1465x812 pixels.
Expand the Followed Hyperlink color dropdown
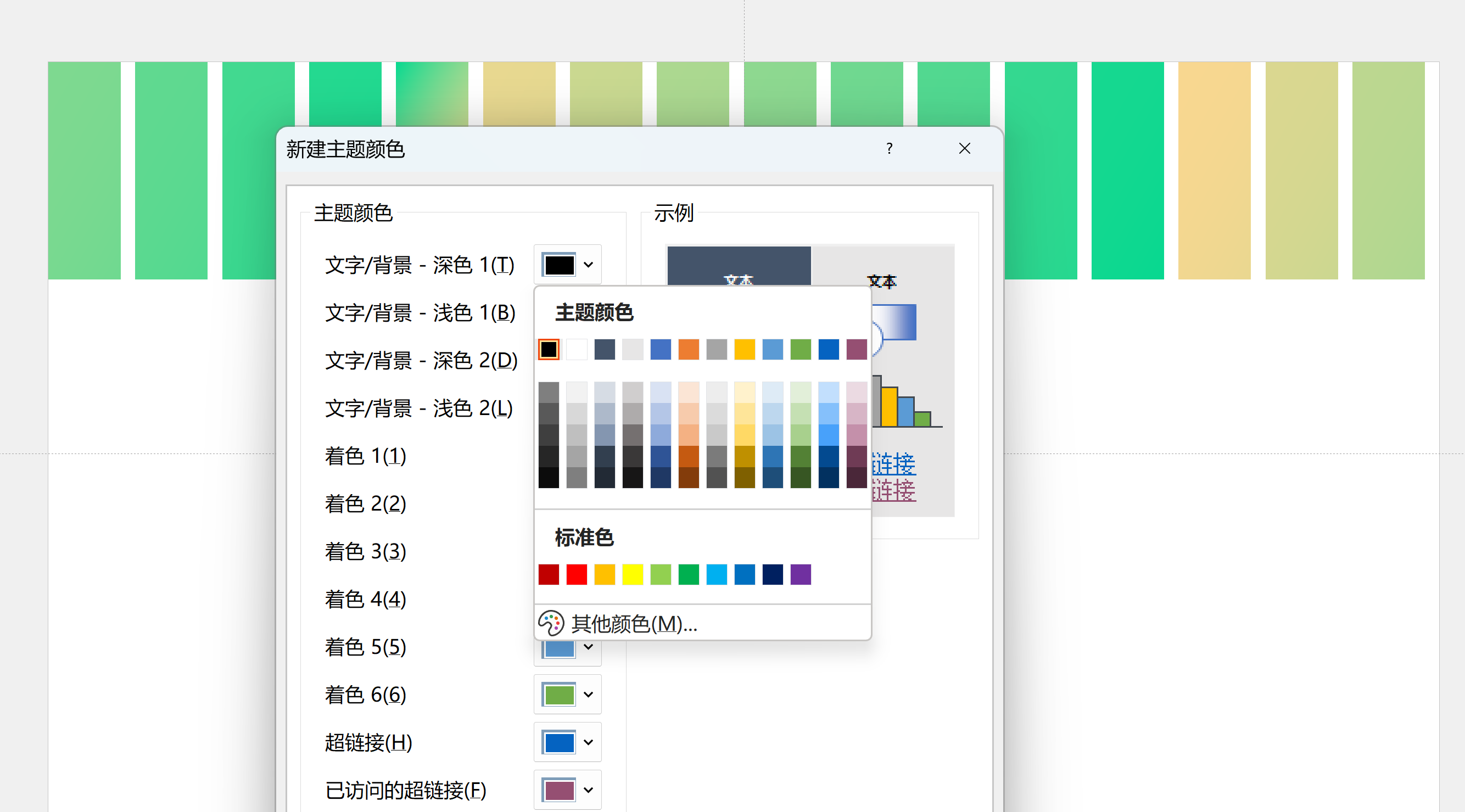tap(567, 790)
